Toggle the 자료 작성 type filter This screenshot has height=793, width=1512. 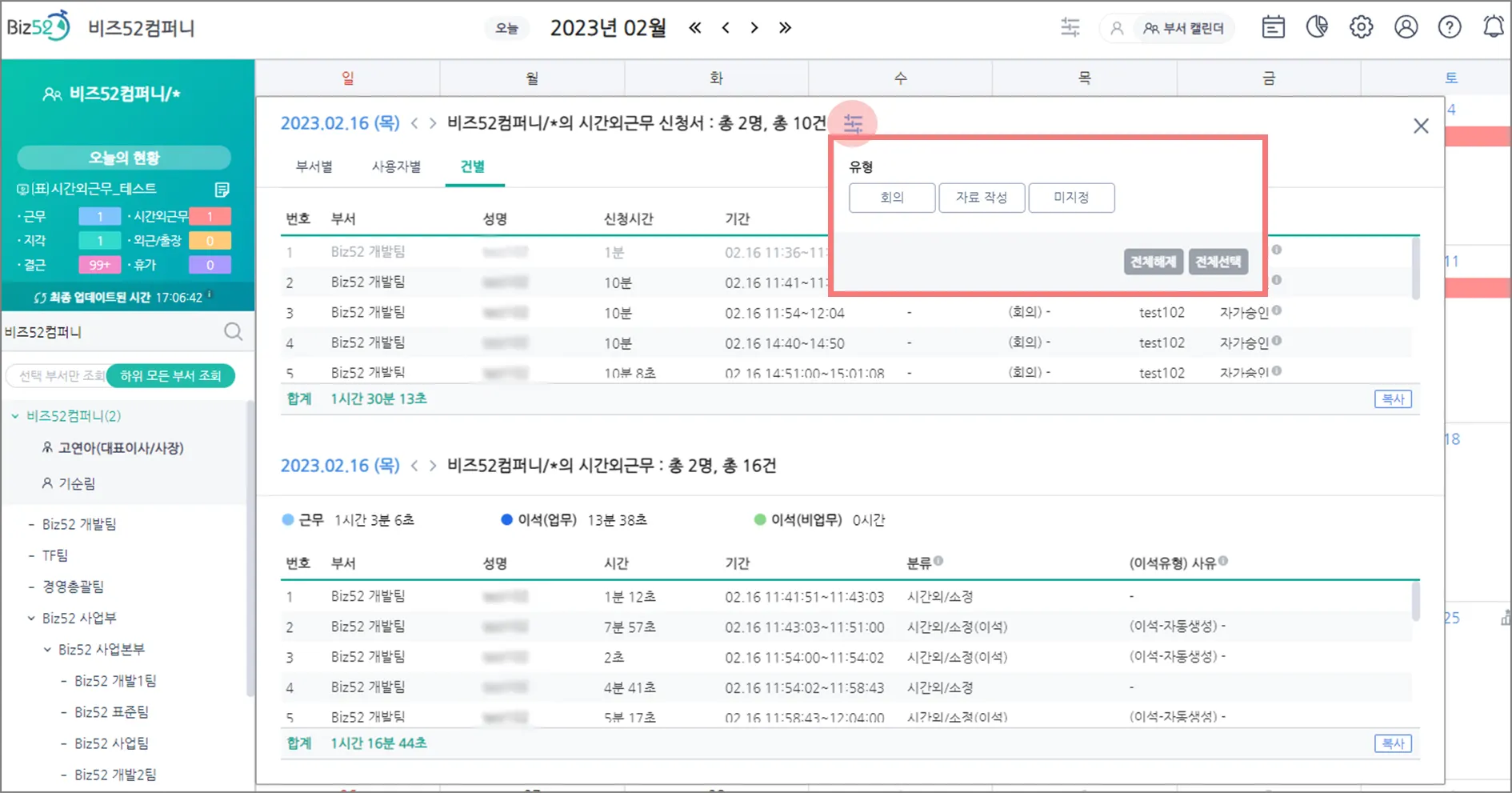tap(982, 198)
